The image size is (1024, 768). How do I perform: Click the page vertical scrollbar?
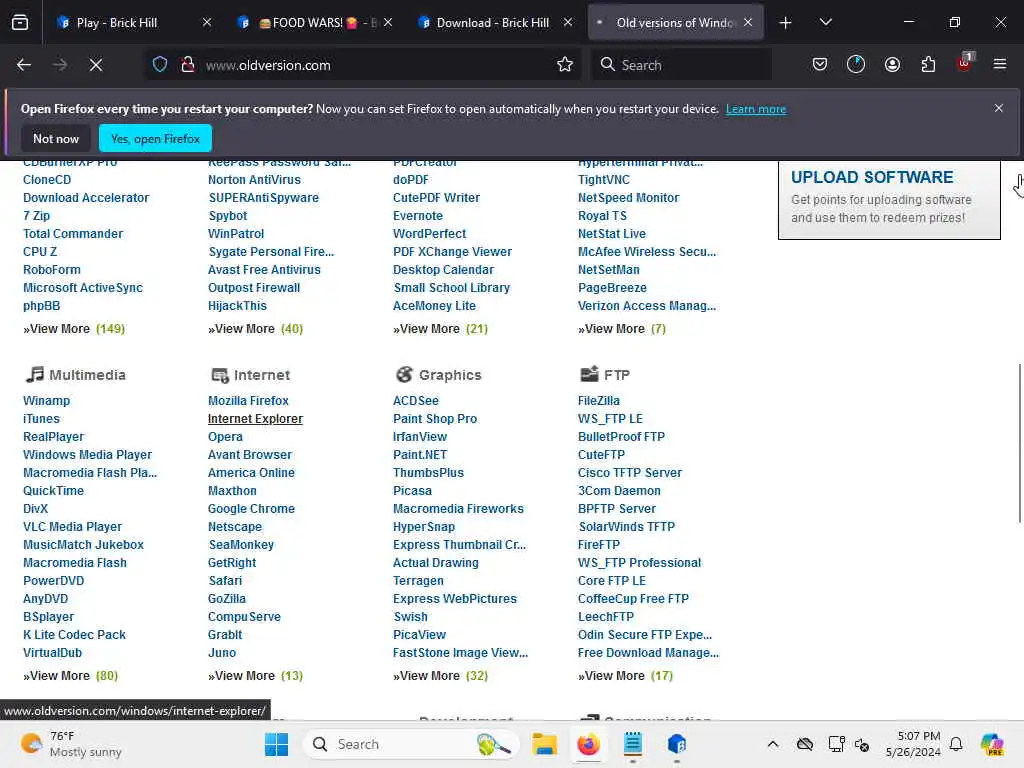[x=1019, y=442]
